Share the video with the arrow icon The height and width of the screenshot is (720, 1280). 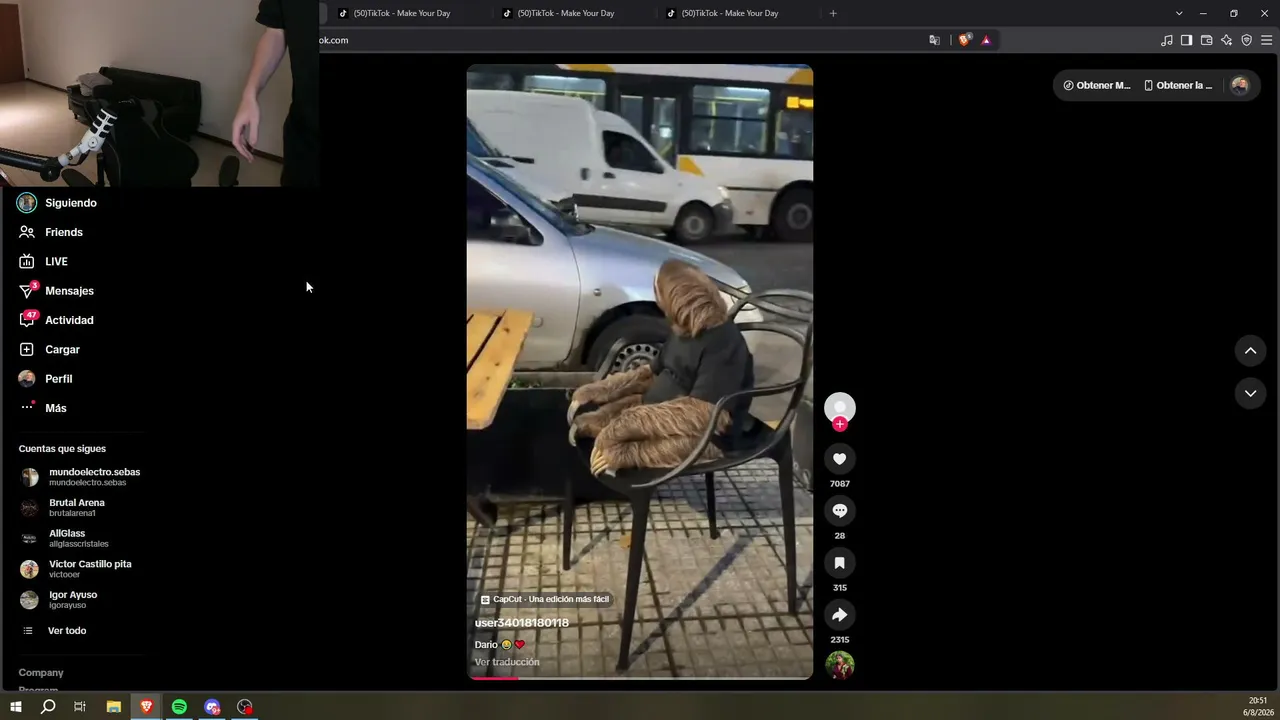click(839, 615)
